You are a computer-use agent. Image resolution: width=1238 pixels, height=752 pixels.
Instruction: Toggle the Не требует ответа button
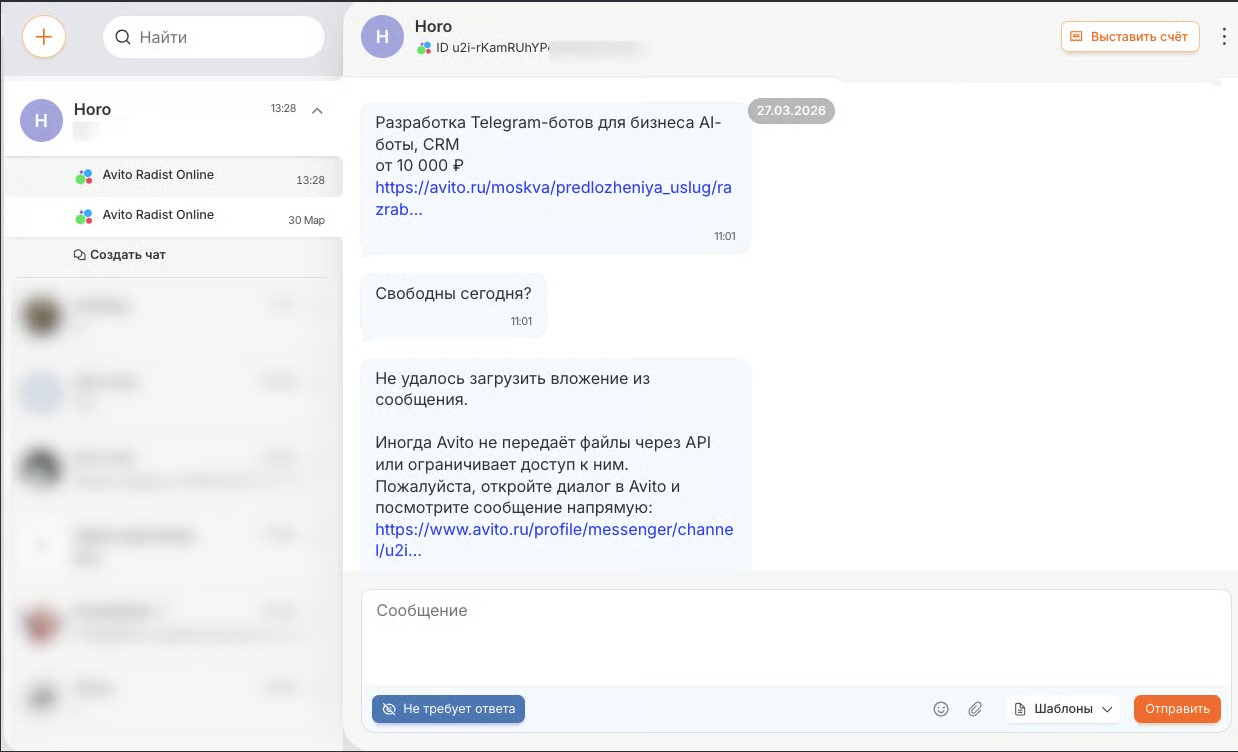(448, 709)
